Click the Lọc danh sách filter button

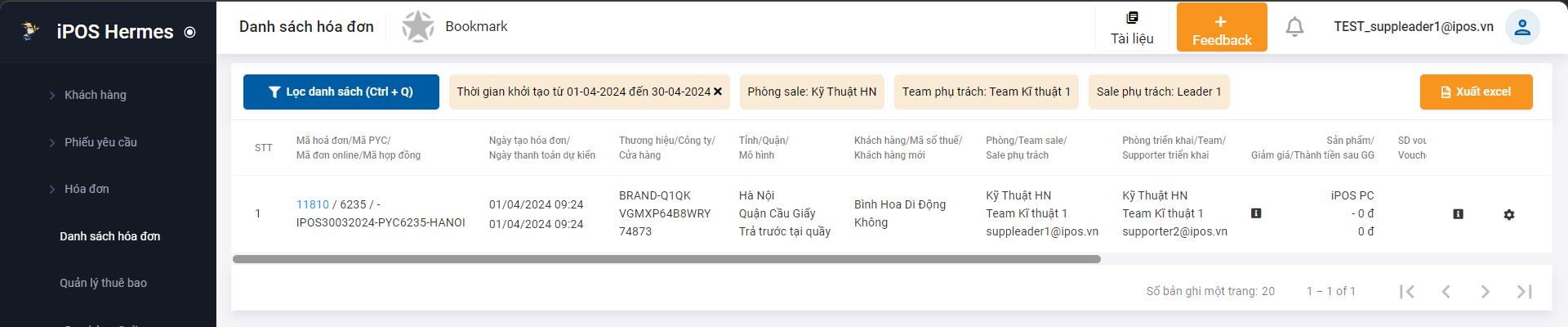(x=341, y=92)
